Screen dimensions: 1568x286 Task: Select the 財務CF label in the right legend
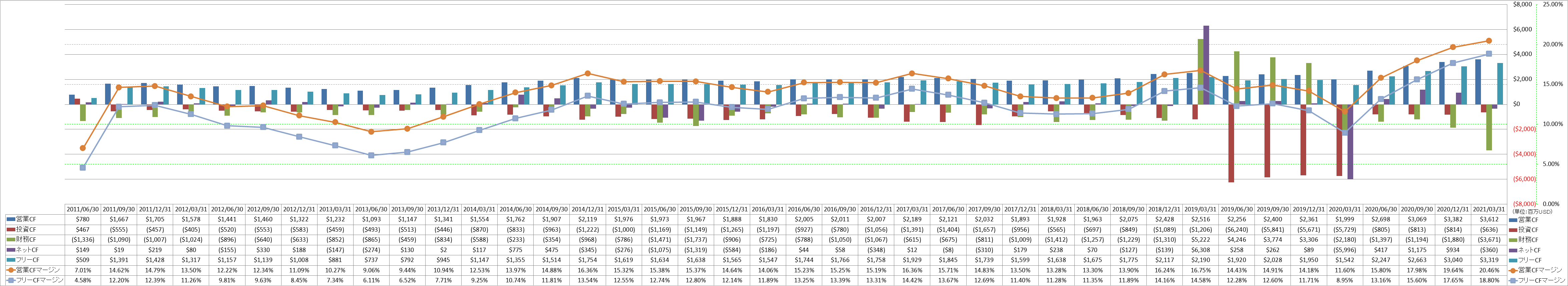click(1529, 240)
